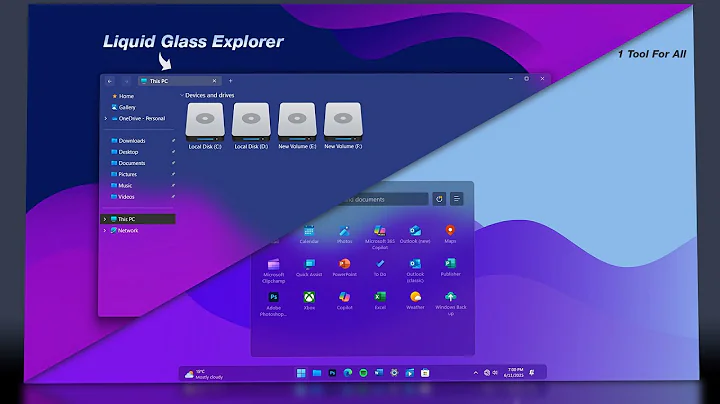Open Windows Backup app

450,303
